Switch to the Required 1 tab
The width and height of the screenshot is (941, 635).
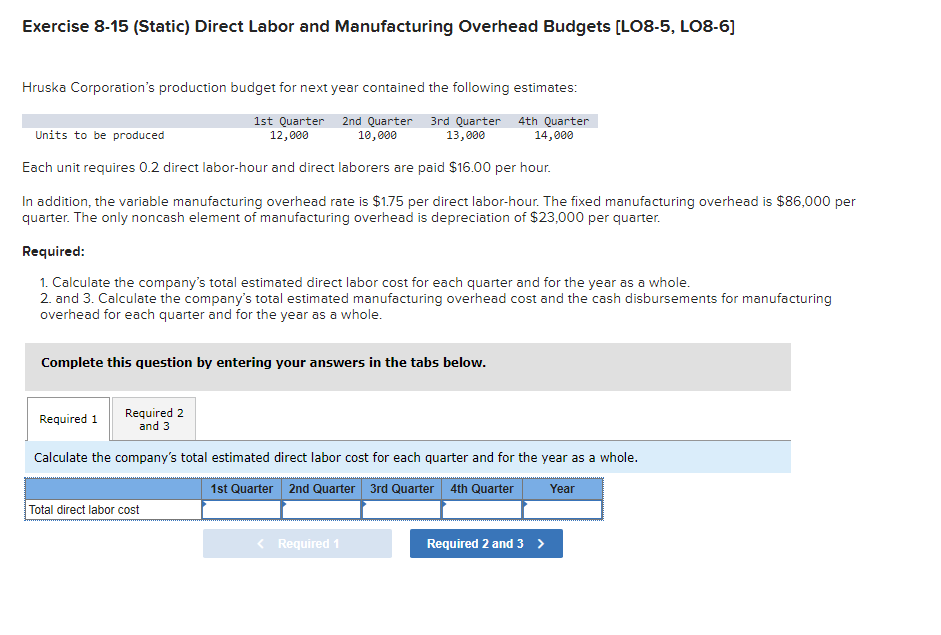click(x=67, y=418)
